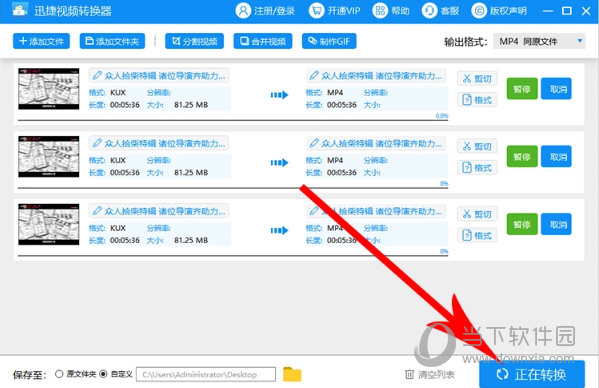The image size is (599, 388).
Task: Click the customer service headset icon
Action: (429, 11)
